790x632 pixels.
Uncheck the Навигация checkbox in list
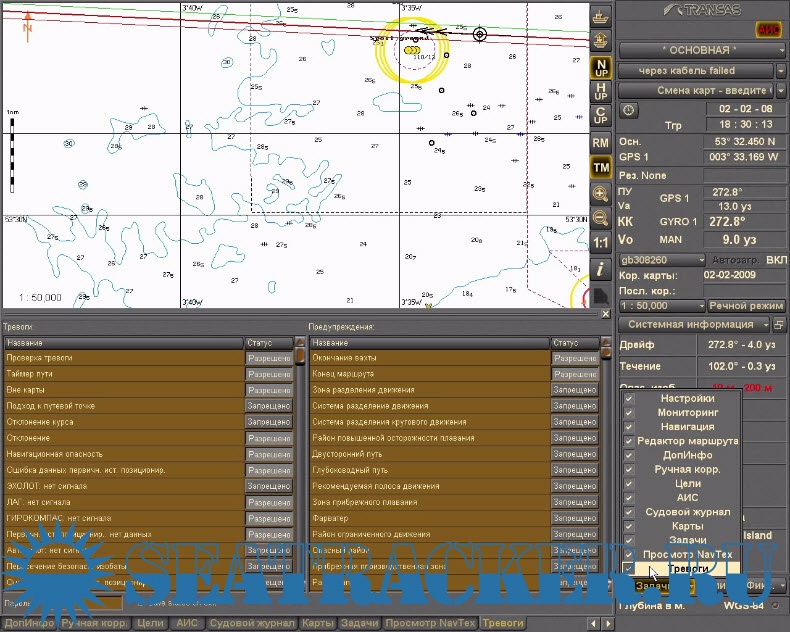[x=630, y=426]
